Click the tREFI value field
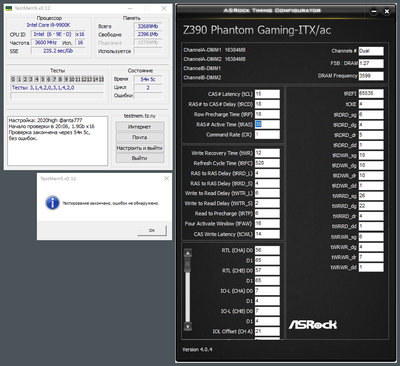The height and width of the screenshot is (366, 400). [371, 93]
